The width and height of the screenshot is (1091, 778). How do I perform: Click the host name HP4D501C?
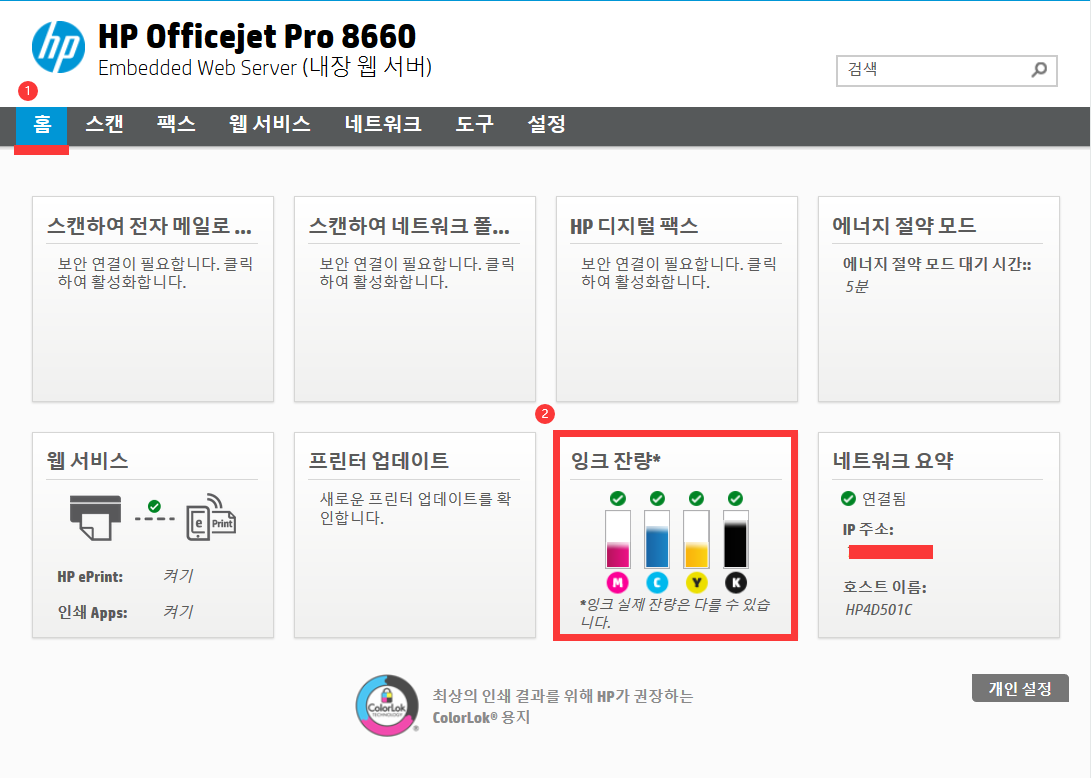(x=878, y=610)
